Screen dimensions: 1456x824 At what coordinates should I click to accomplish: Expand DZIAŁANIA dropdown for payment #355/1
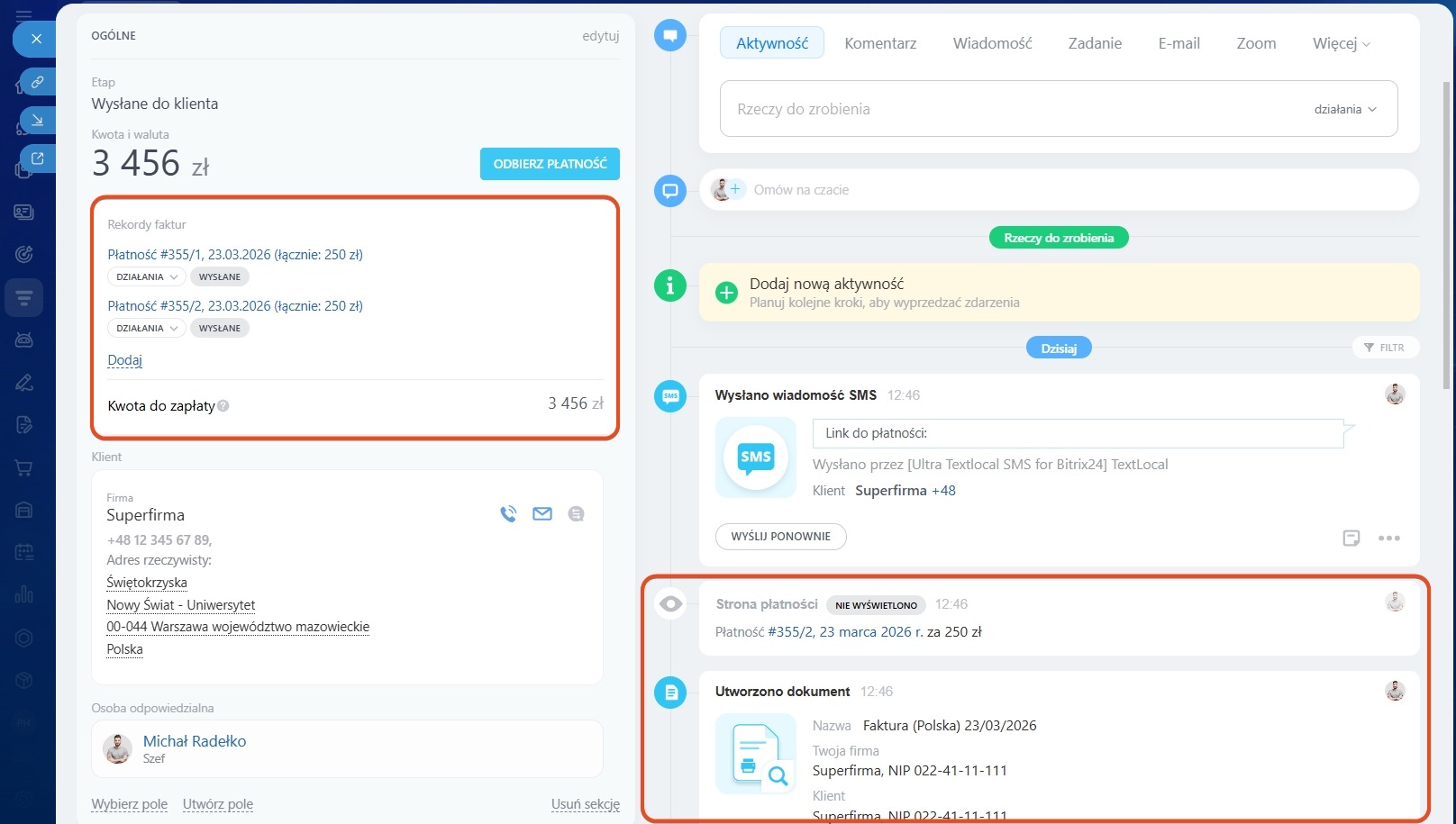pos(147,277)
